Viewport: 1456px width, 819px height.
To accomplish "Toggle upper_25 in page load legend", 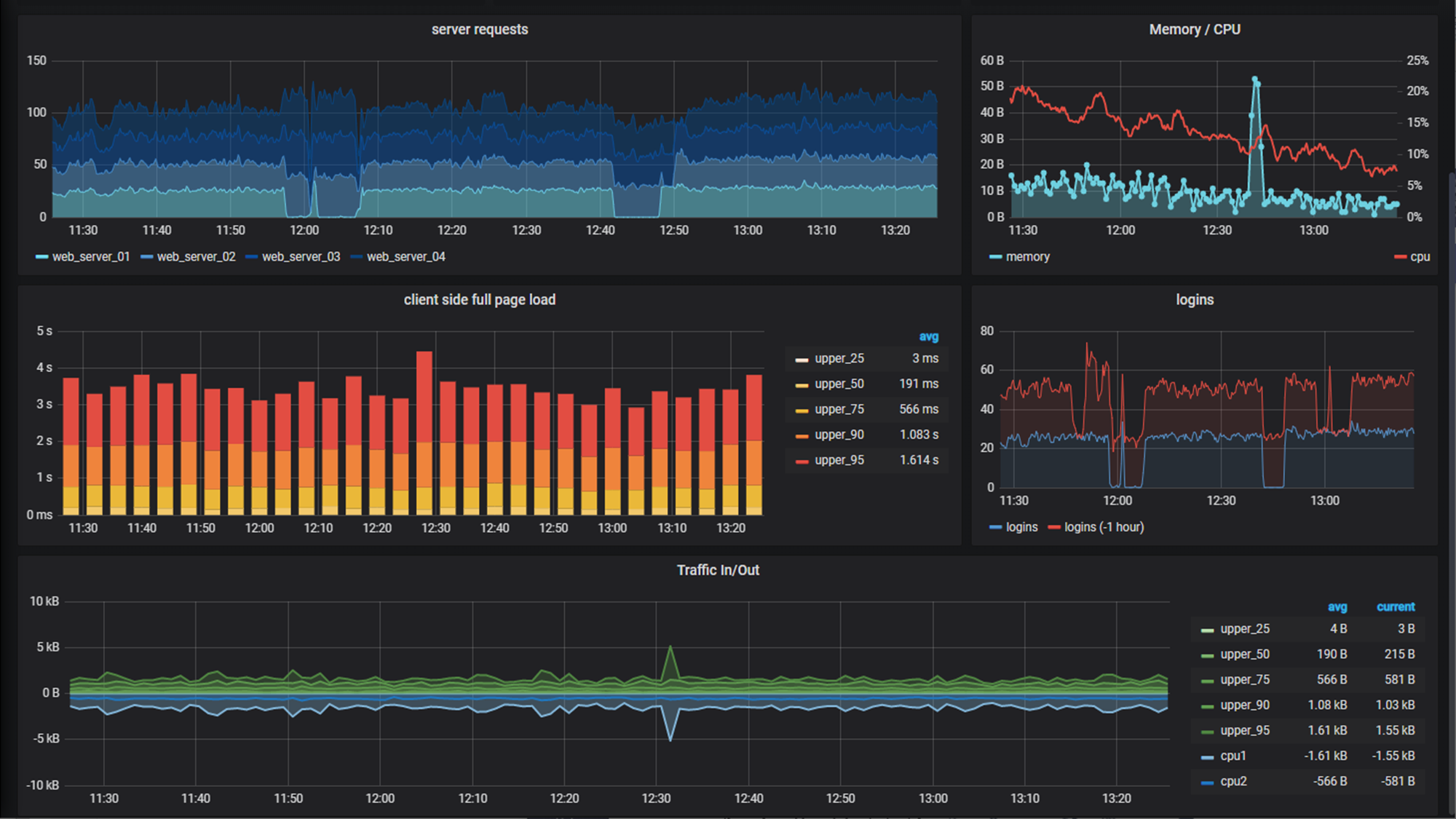I will pos(839,359).
